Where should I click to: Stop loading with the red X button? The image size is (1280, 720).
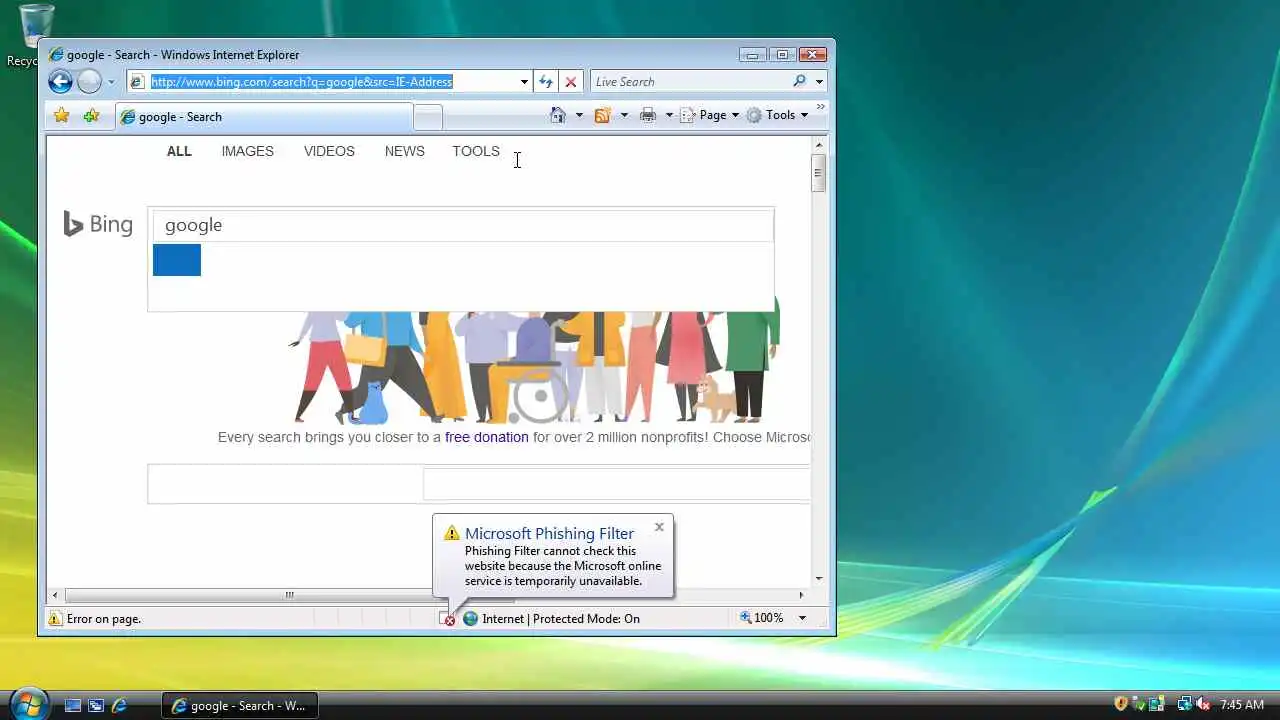point(570,82)
